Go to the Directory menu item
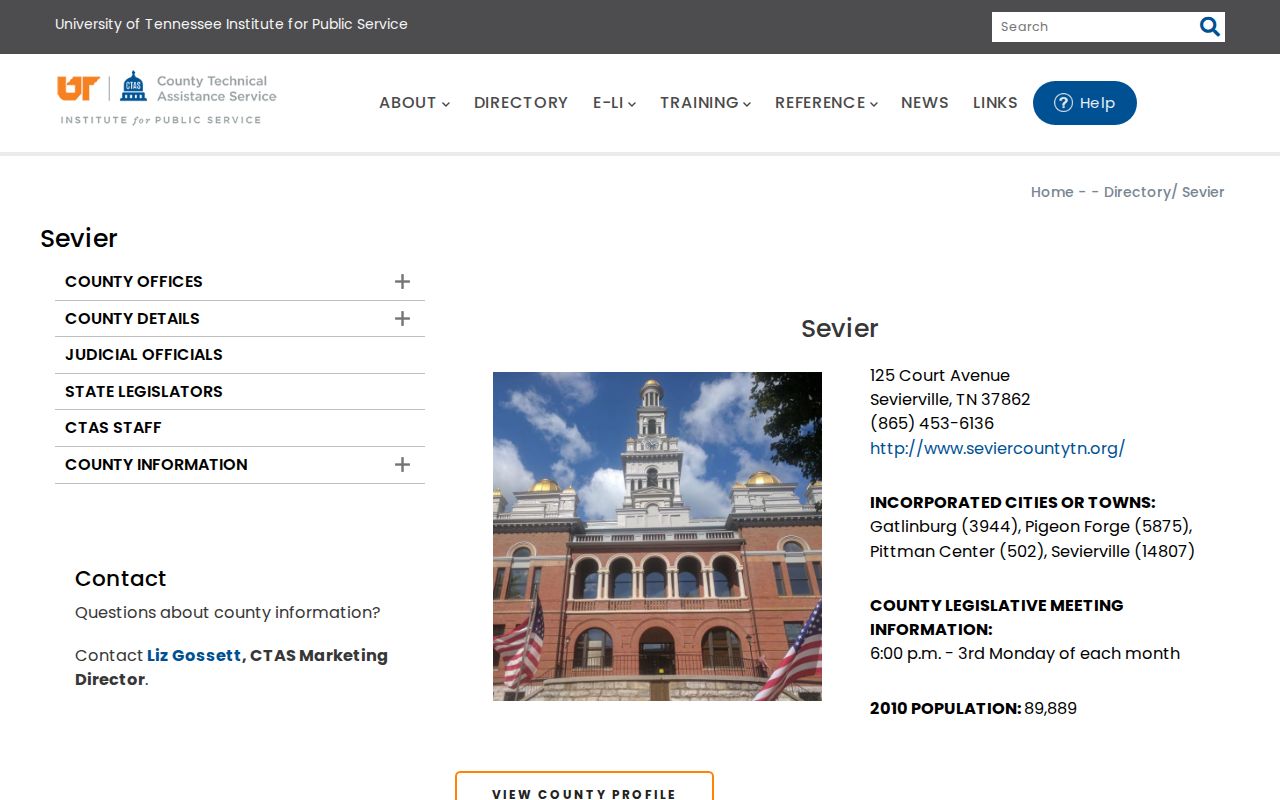The height and width of the screenshot is (800, 1280). 521,103
